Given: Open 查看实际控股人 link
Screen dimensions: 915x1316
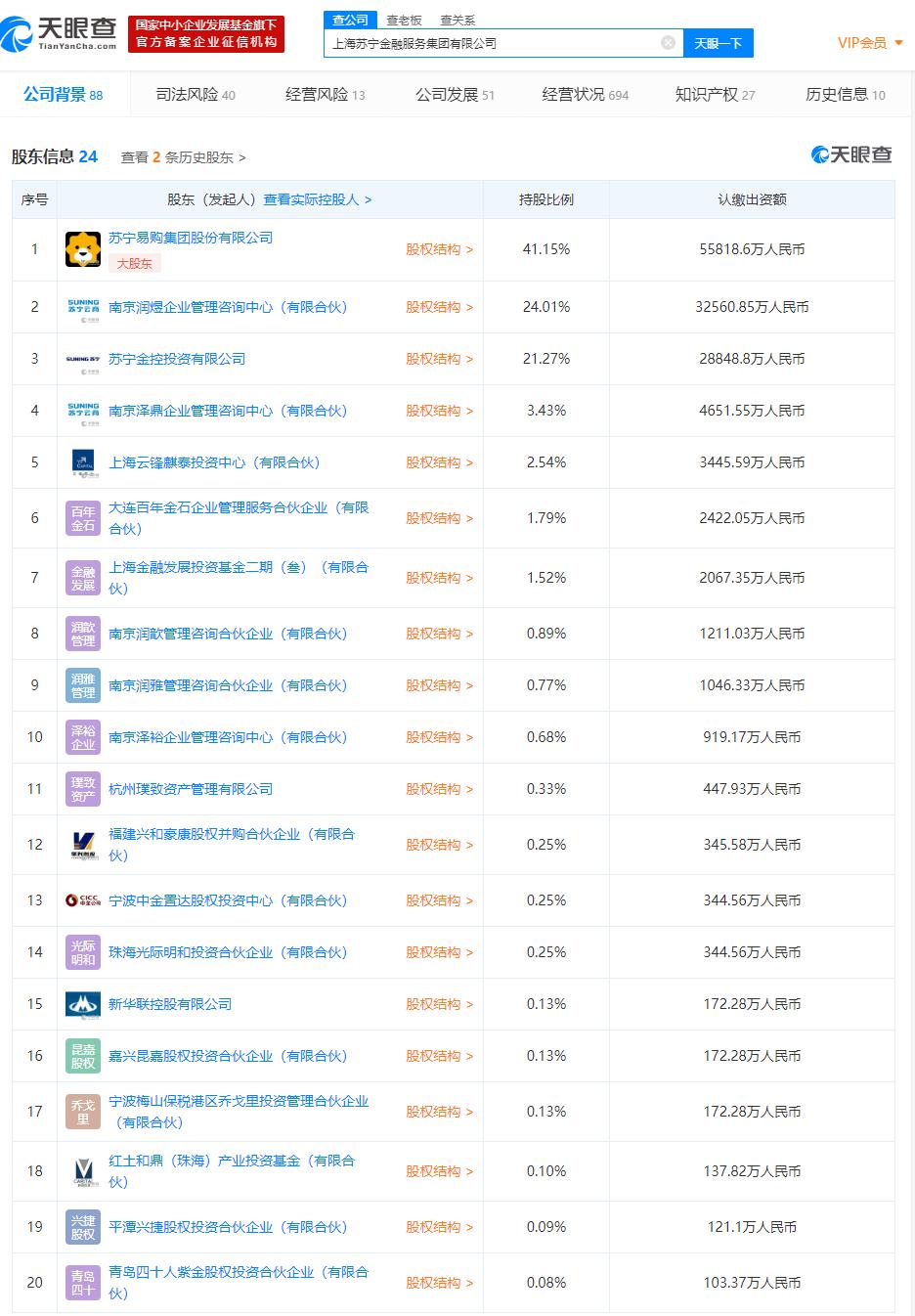Looking at the screenshot, I should coord(318,199).
